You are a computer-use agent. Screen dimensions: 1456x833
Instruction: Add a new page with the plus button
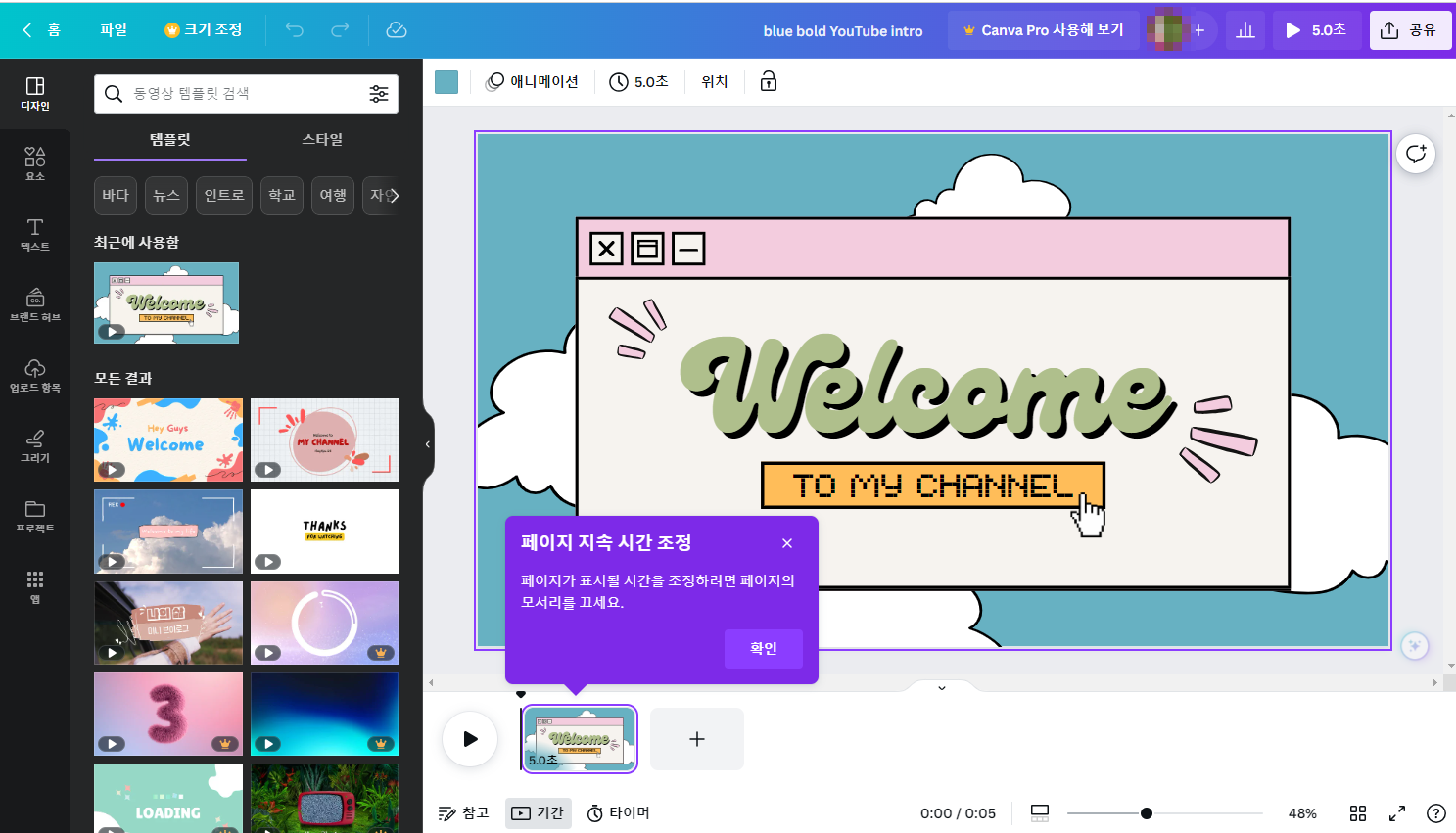[x=696, y=739]
